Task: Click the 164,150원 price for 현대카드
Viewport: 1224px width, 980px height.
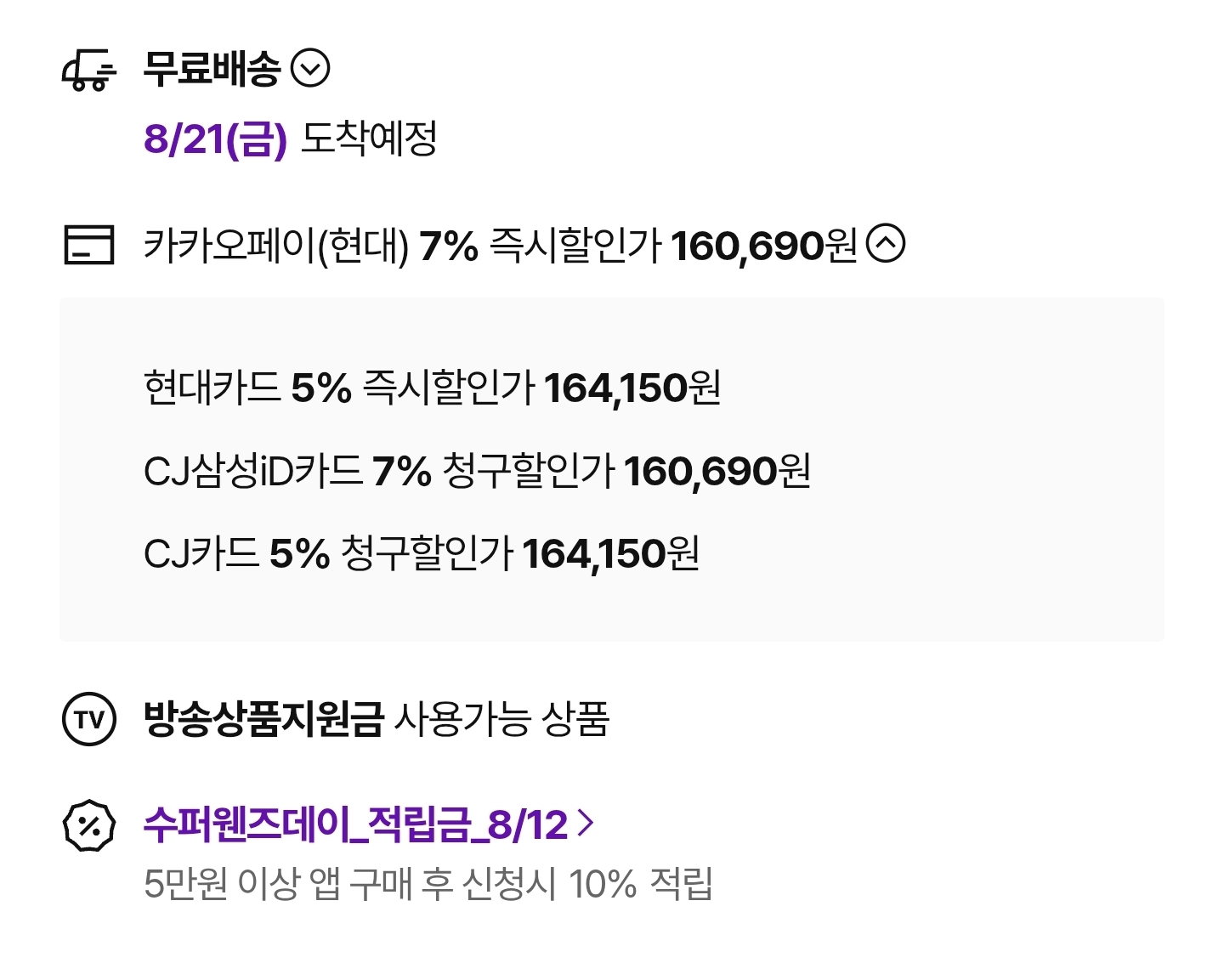Action: tap(632, 388)
